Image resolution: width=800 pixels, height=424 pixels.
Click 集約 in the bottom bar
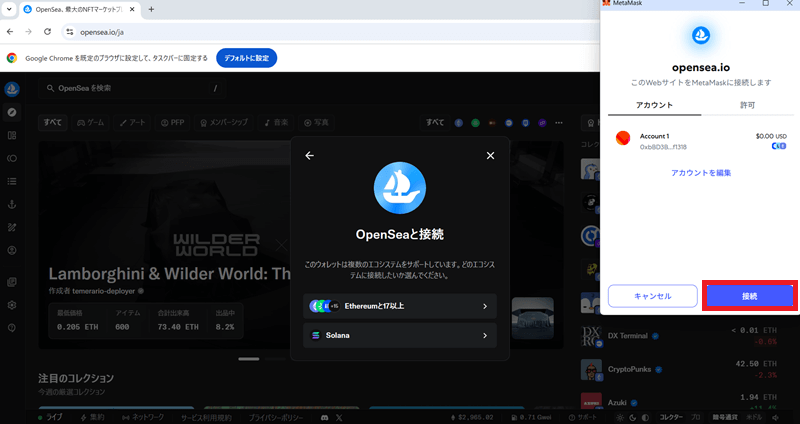(92, 417)
